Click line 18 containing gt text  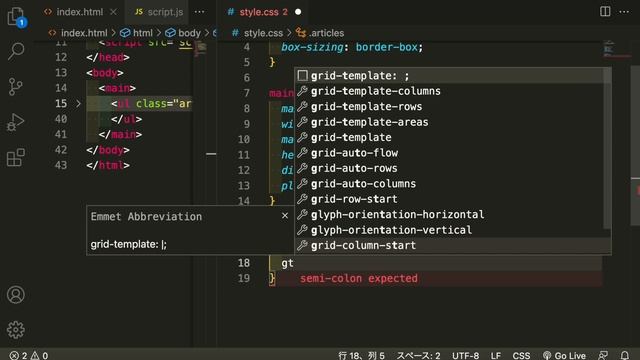[435, 263]
